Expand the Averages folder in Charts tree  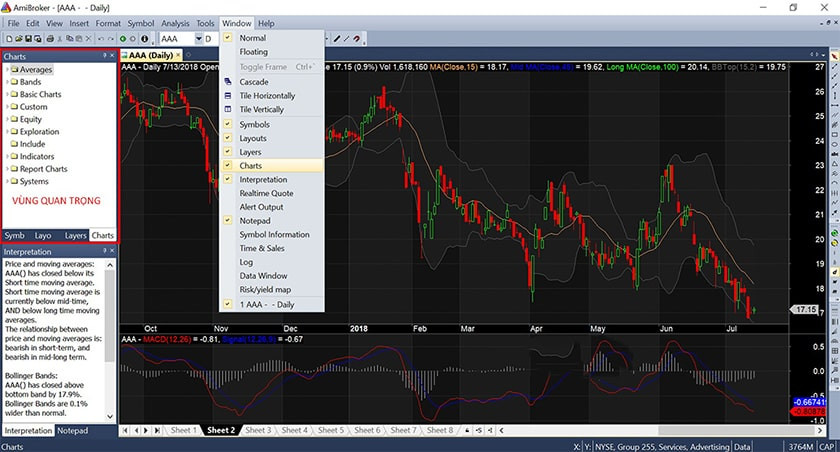pyautogui.click(x=7, y=69)
